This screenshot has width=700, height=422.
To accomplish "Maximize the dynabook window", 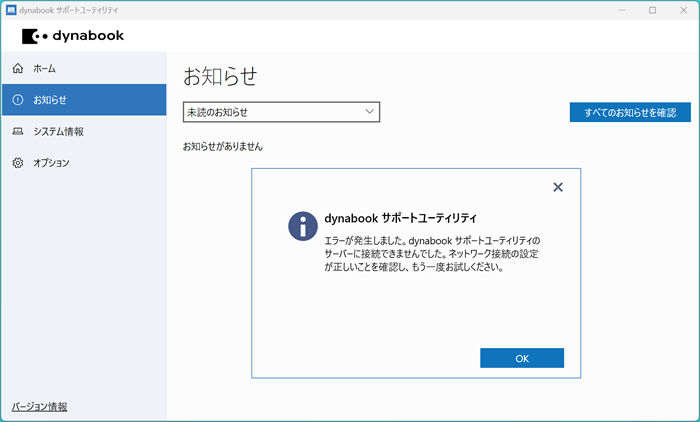I will point(652,10).
